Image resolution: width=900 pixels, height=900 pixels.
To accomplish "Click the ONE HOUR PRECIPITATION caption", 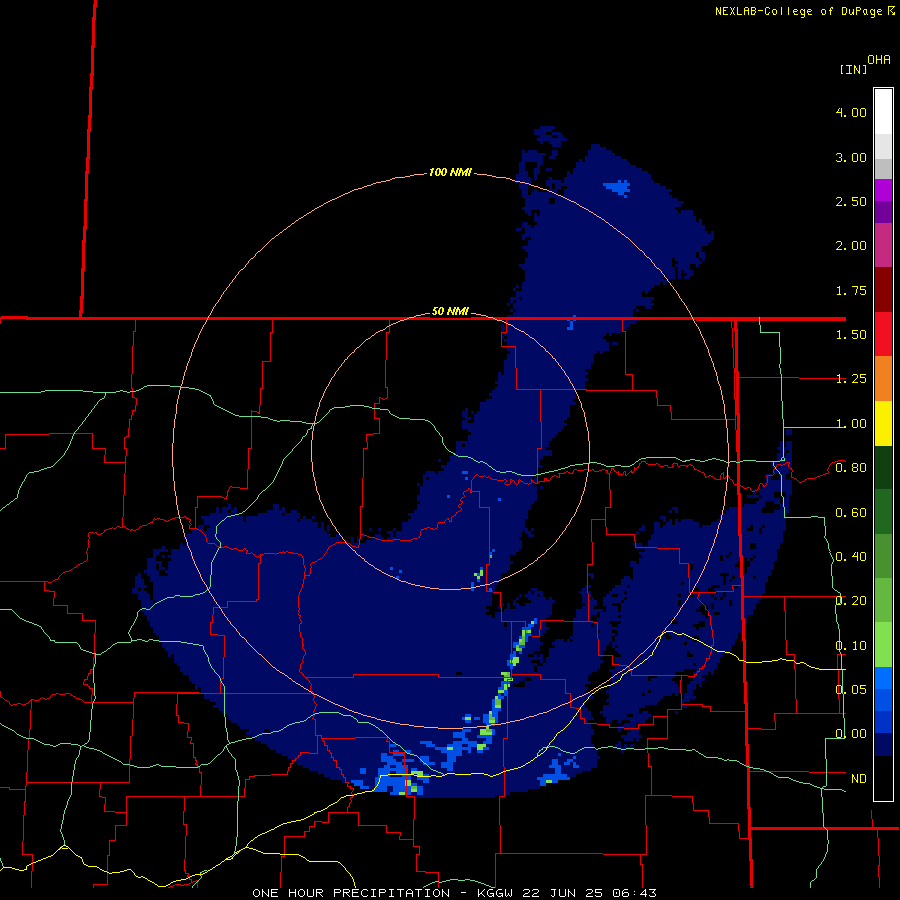I will pos(351,893).
